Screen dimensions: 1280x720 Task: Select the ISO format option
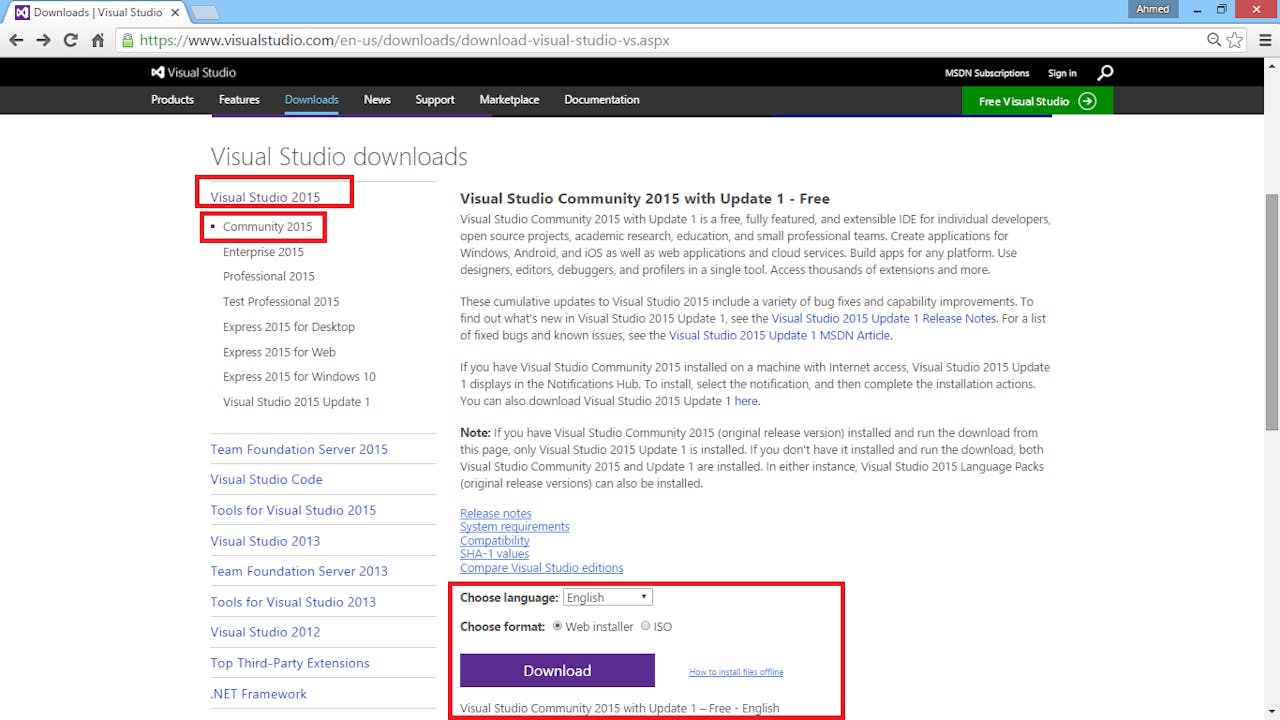(645, 626)
